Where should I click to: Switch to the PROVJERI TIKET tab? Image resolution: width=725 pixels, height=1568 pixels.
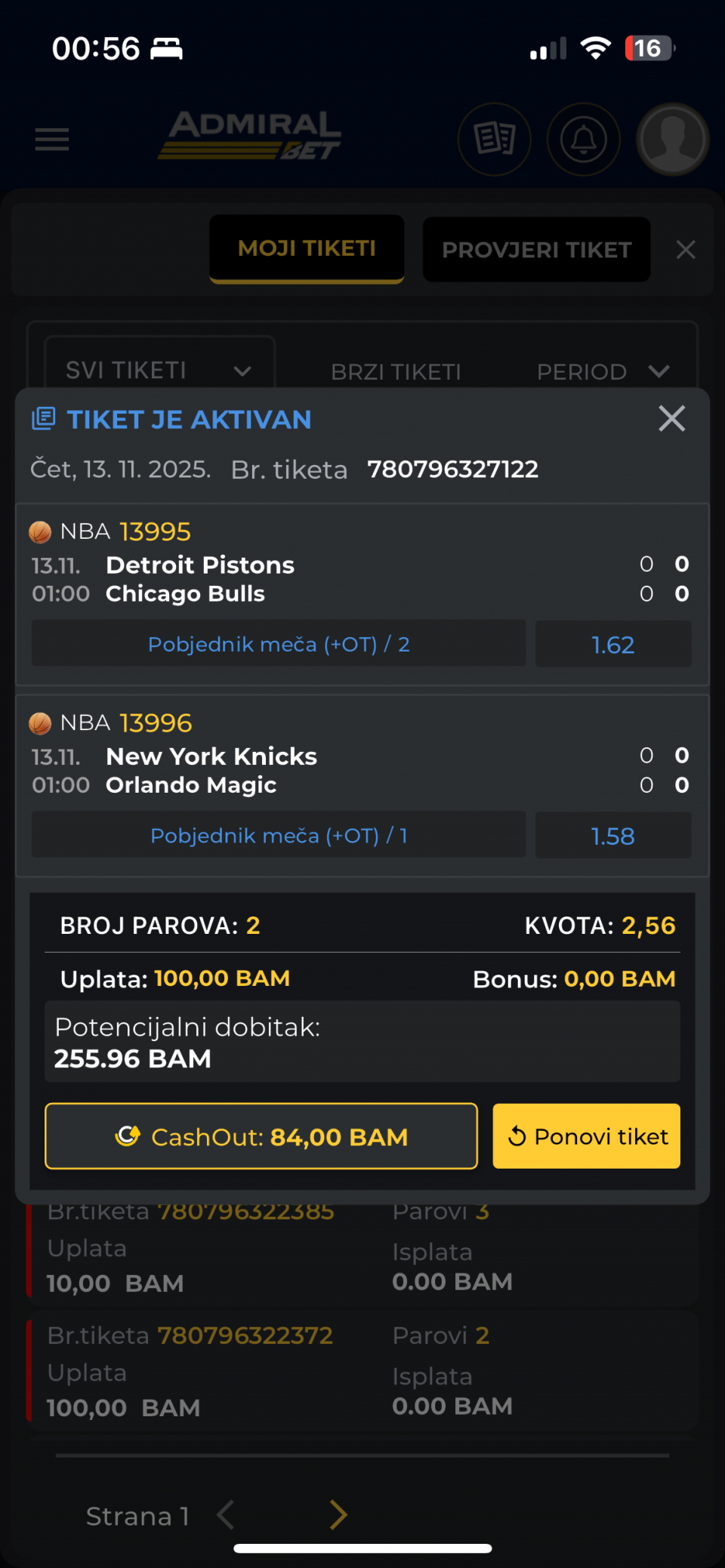tap(536, 250)
